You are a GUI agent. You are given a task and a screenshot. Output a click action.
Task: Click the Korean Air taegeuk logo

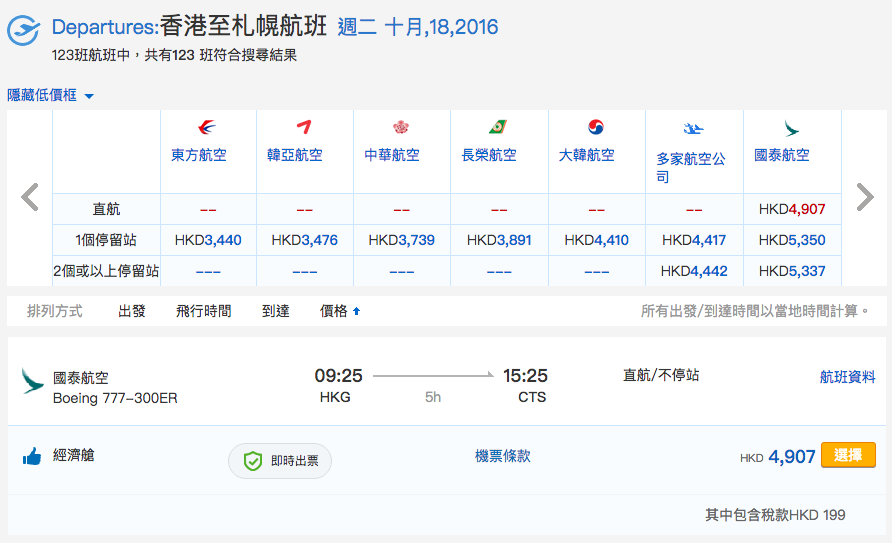[x=596, y=127]
